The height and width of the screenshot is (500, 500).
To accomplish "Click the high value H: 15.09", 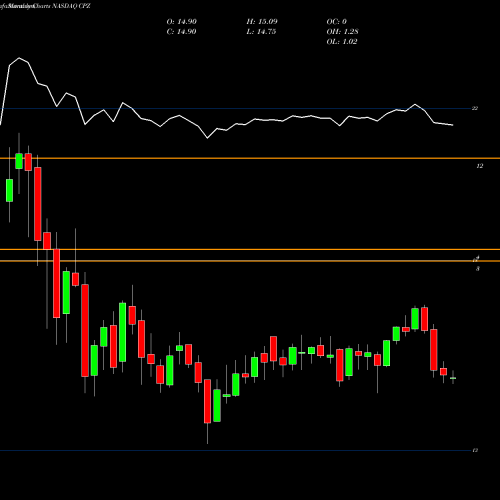I will [262, 22].
